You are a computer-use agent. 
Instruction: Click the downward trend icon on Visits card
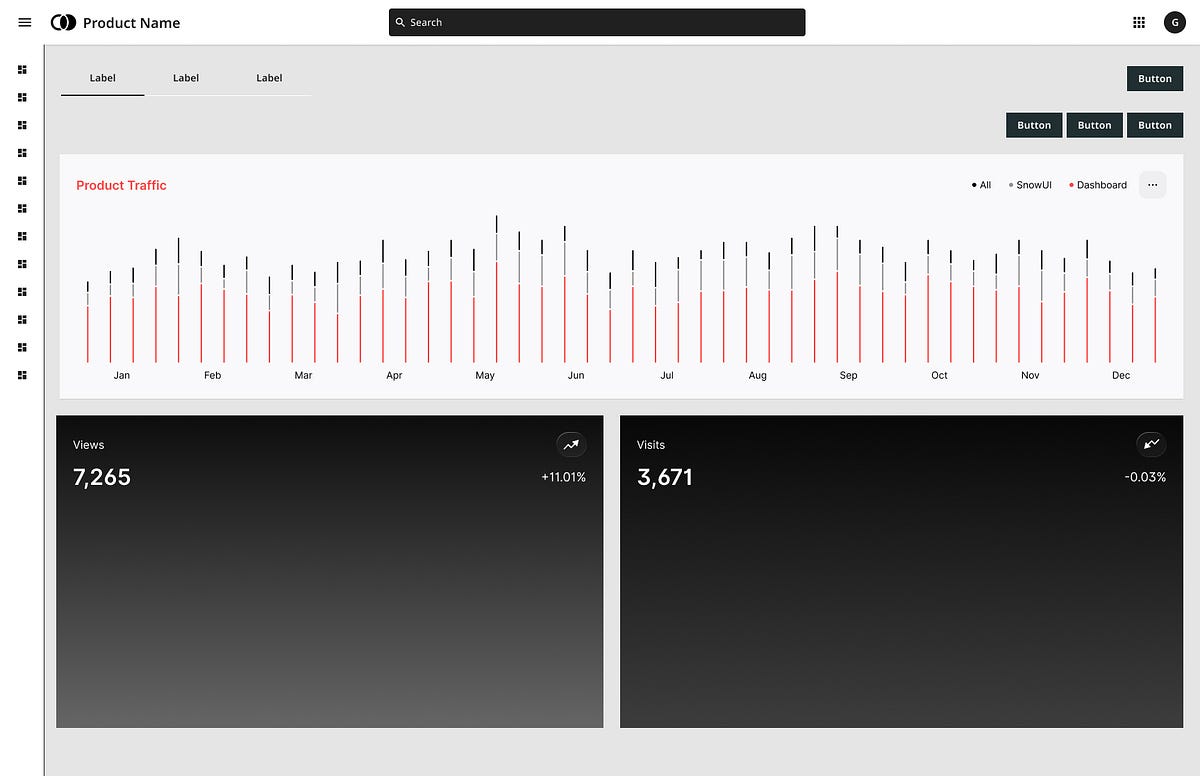tap(1152, 444)
